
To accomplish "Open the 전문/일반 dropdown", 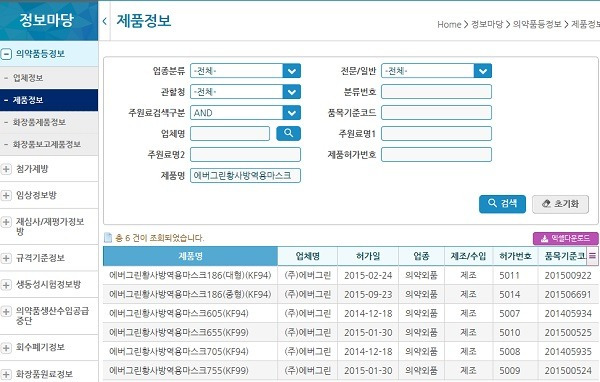I will 436,71.
